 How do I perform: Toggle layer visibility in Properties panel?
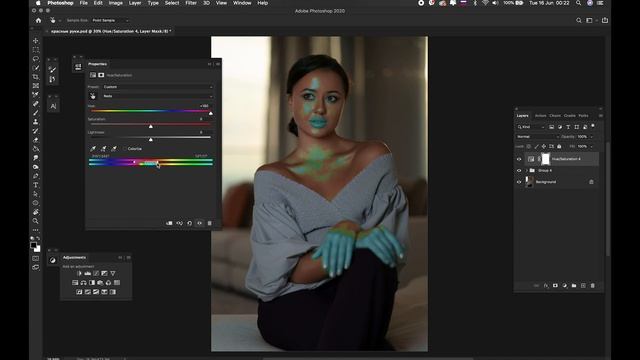200,223
